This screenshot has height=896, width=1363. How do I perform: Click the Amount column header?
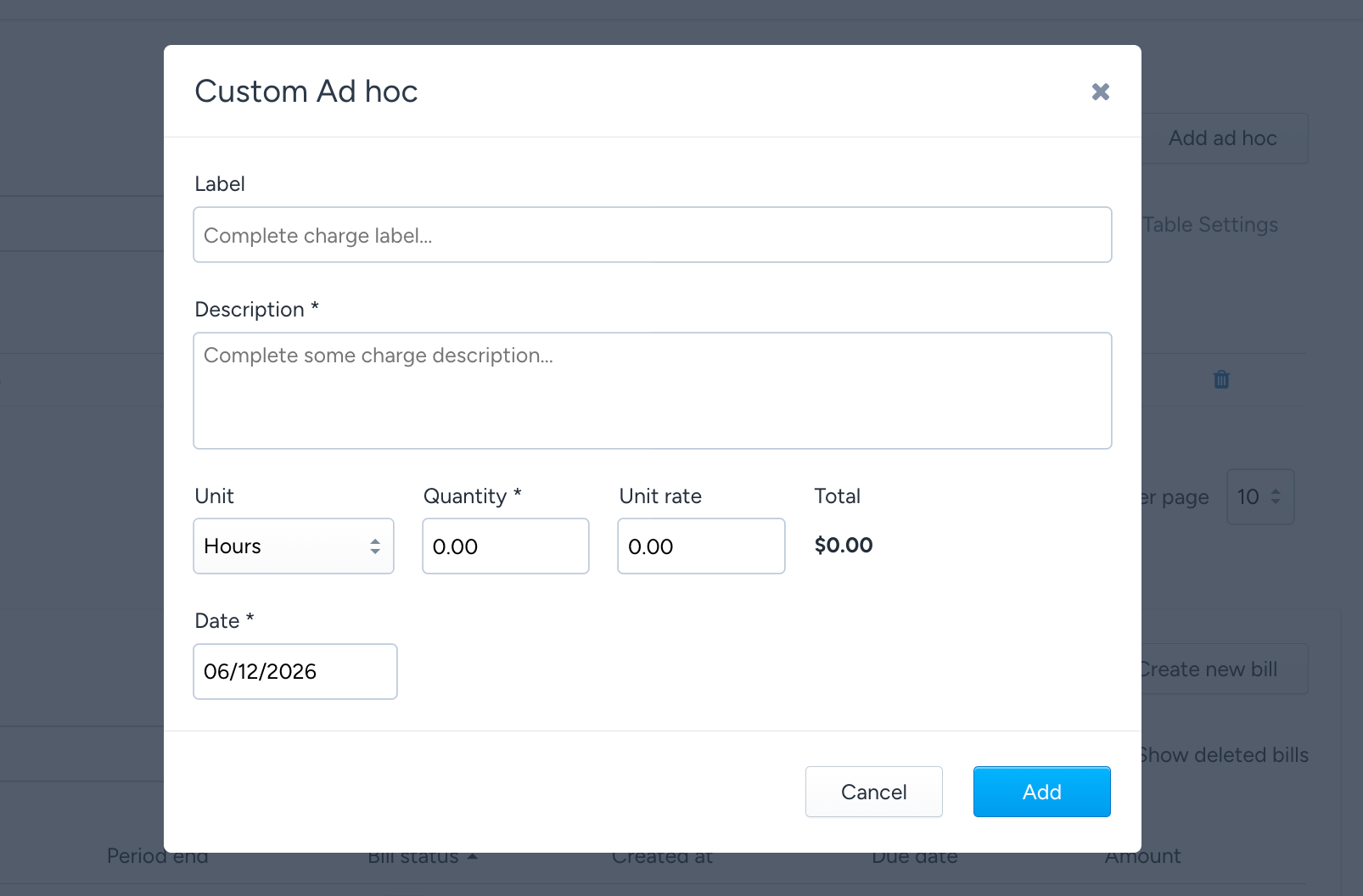[1142, 857]
